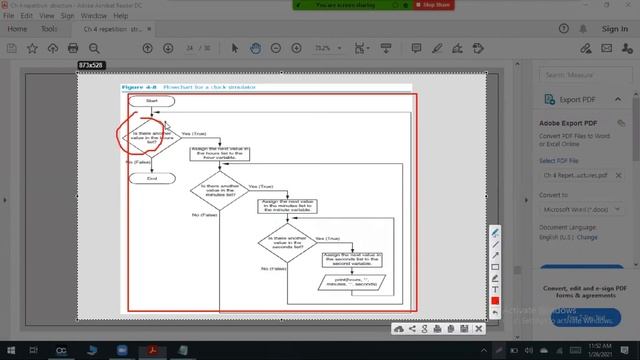The image size is (640, 360).
Task: Open the Help question mark icon
Action: 564,29
